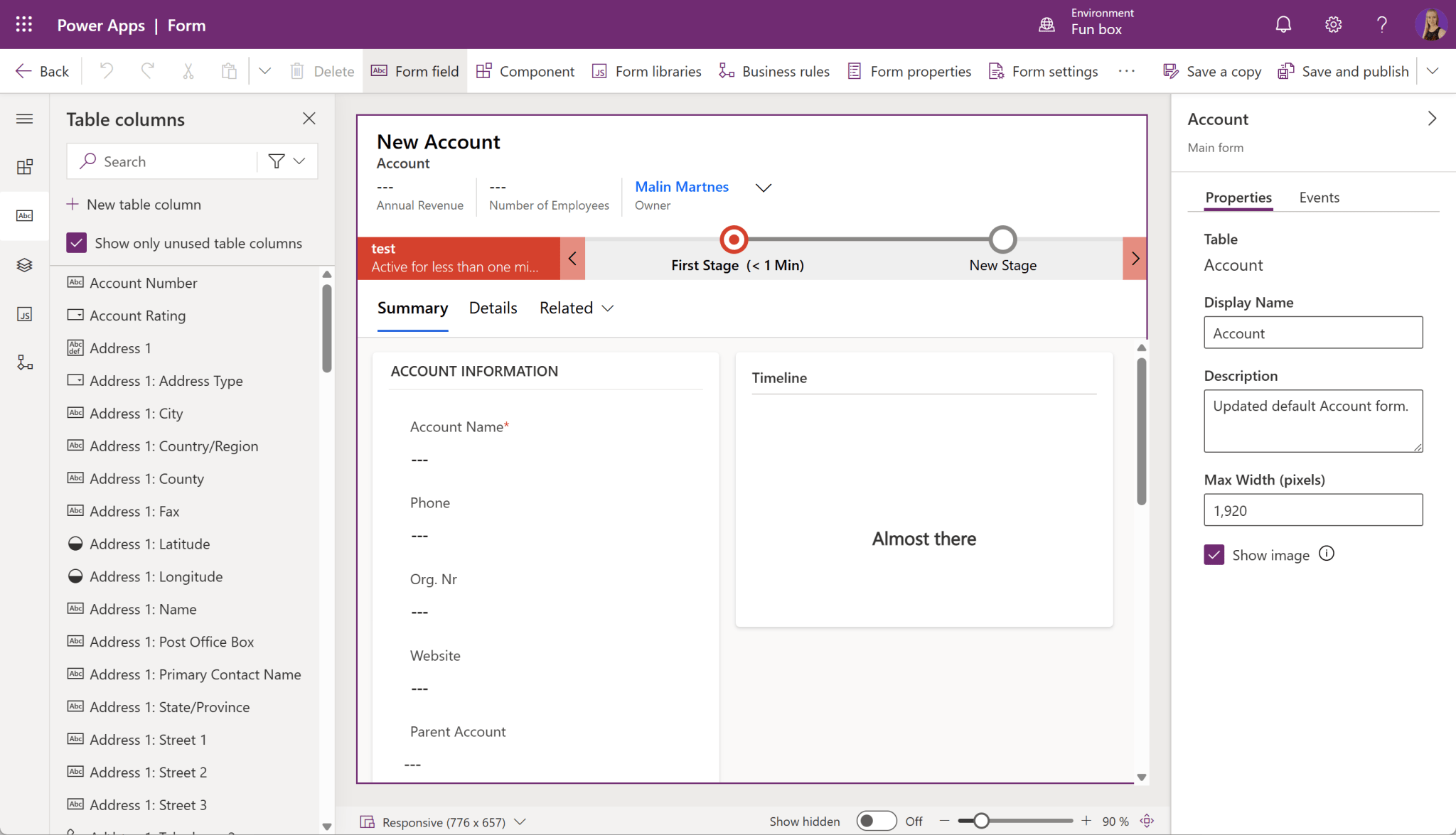Click the Undo icon

tap(106, 71)
